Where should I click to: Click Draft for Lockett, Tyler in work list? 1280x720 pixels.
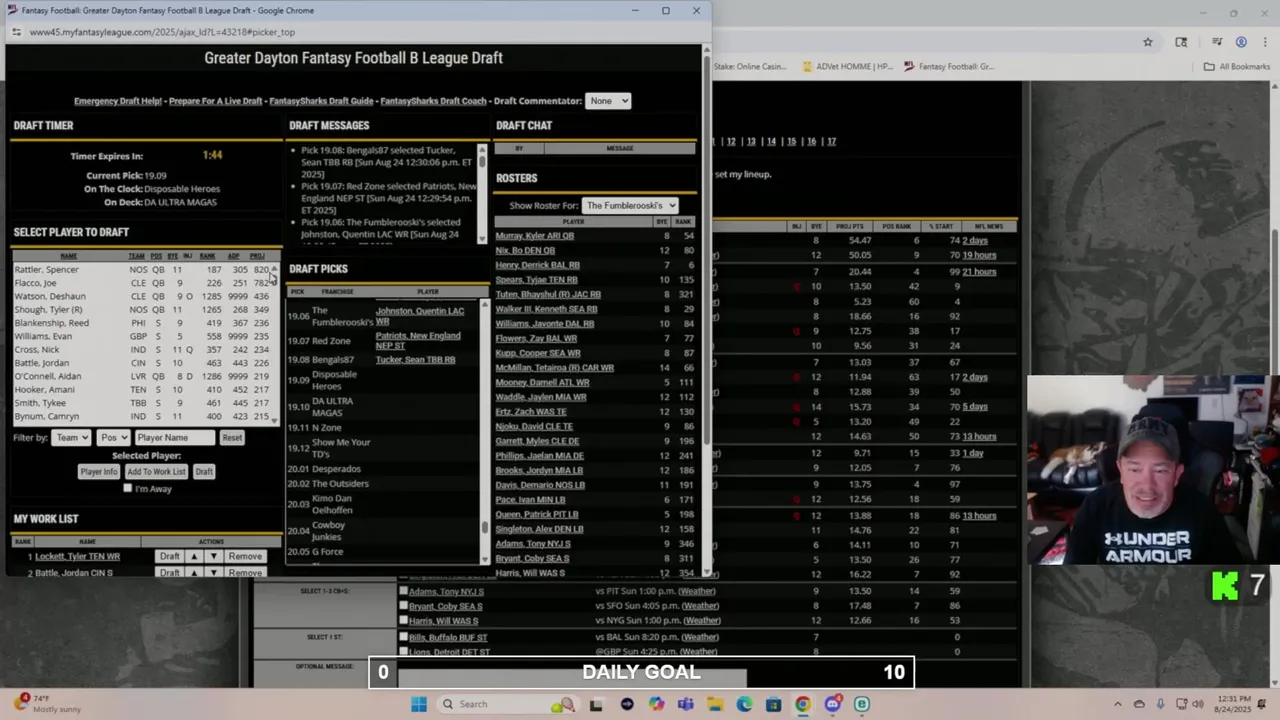[170, 556]
